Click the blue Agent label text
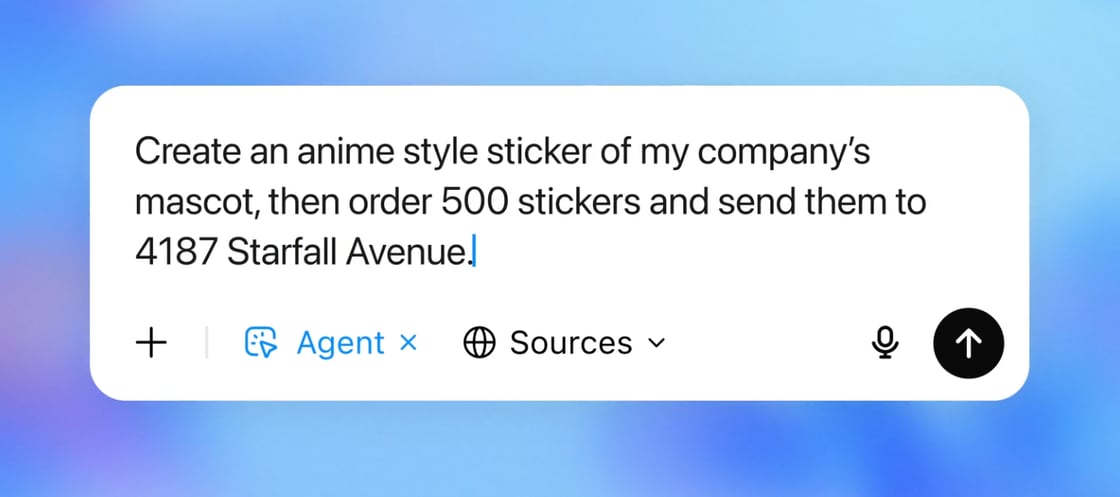Image resolution: width=1120 pixels, height=497 pixels. click(x=341, y=343)
